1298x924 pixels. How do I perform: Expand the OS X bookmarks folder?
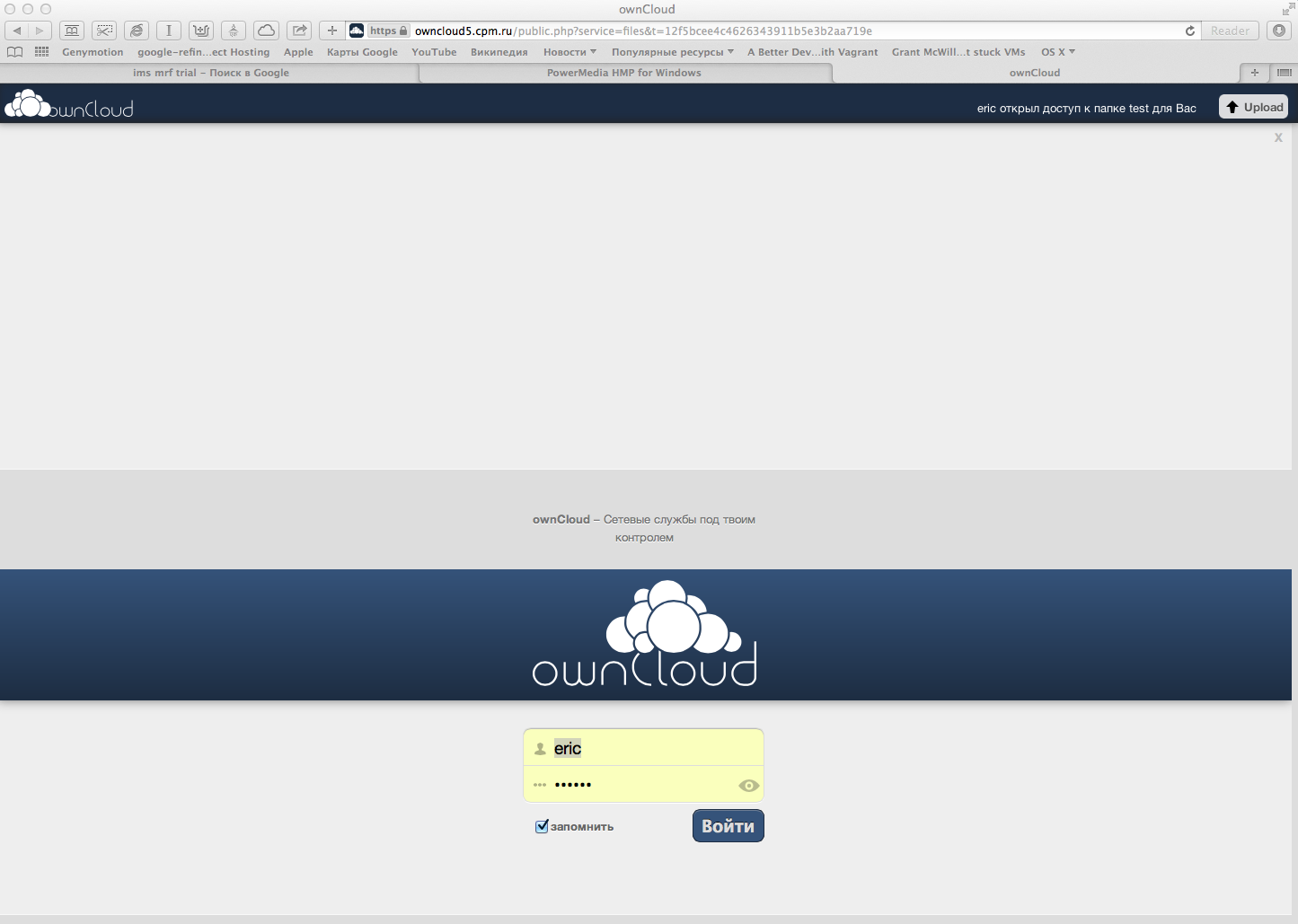[1057, 52]
